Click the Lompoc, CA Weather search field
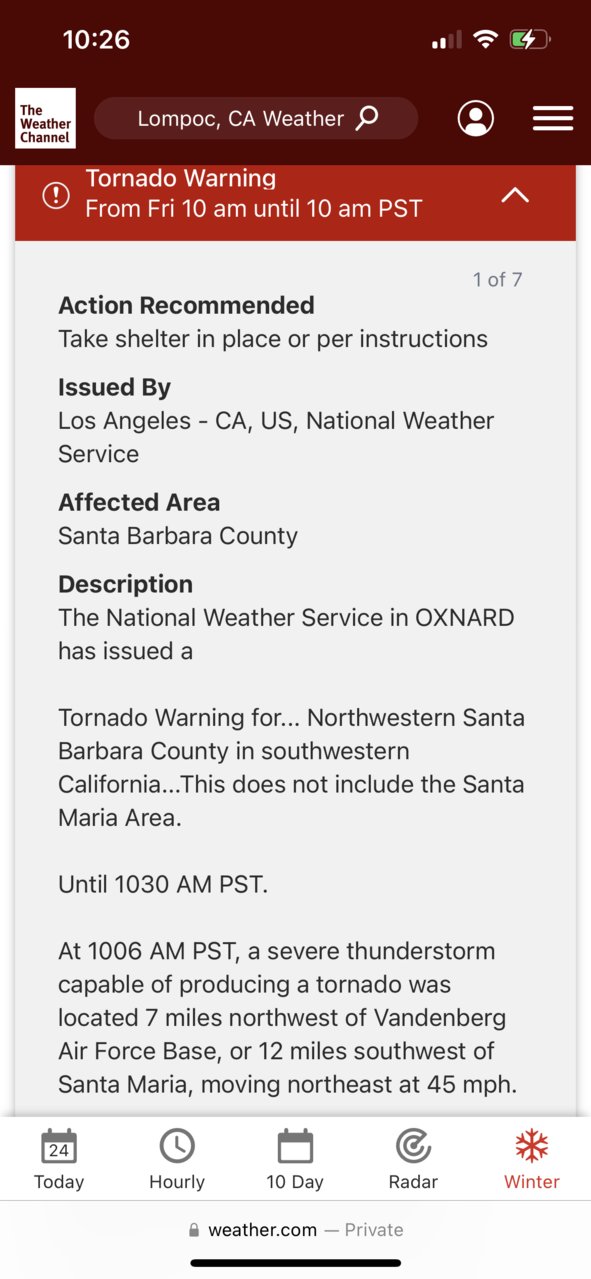 point(256,118)
